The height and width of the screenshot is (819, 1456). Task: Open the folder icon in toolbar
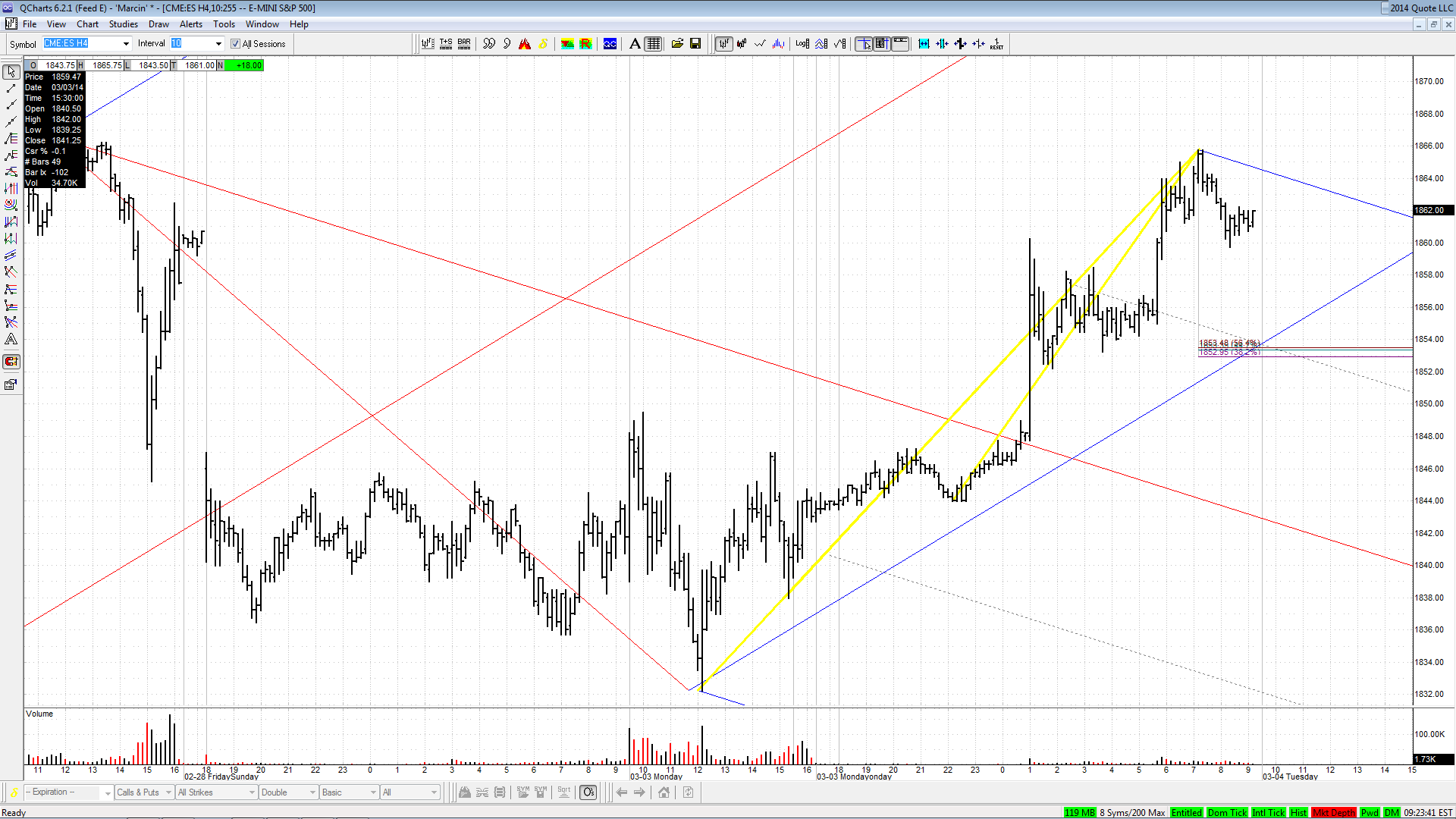[x=677, y=44]
